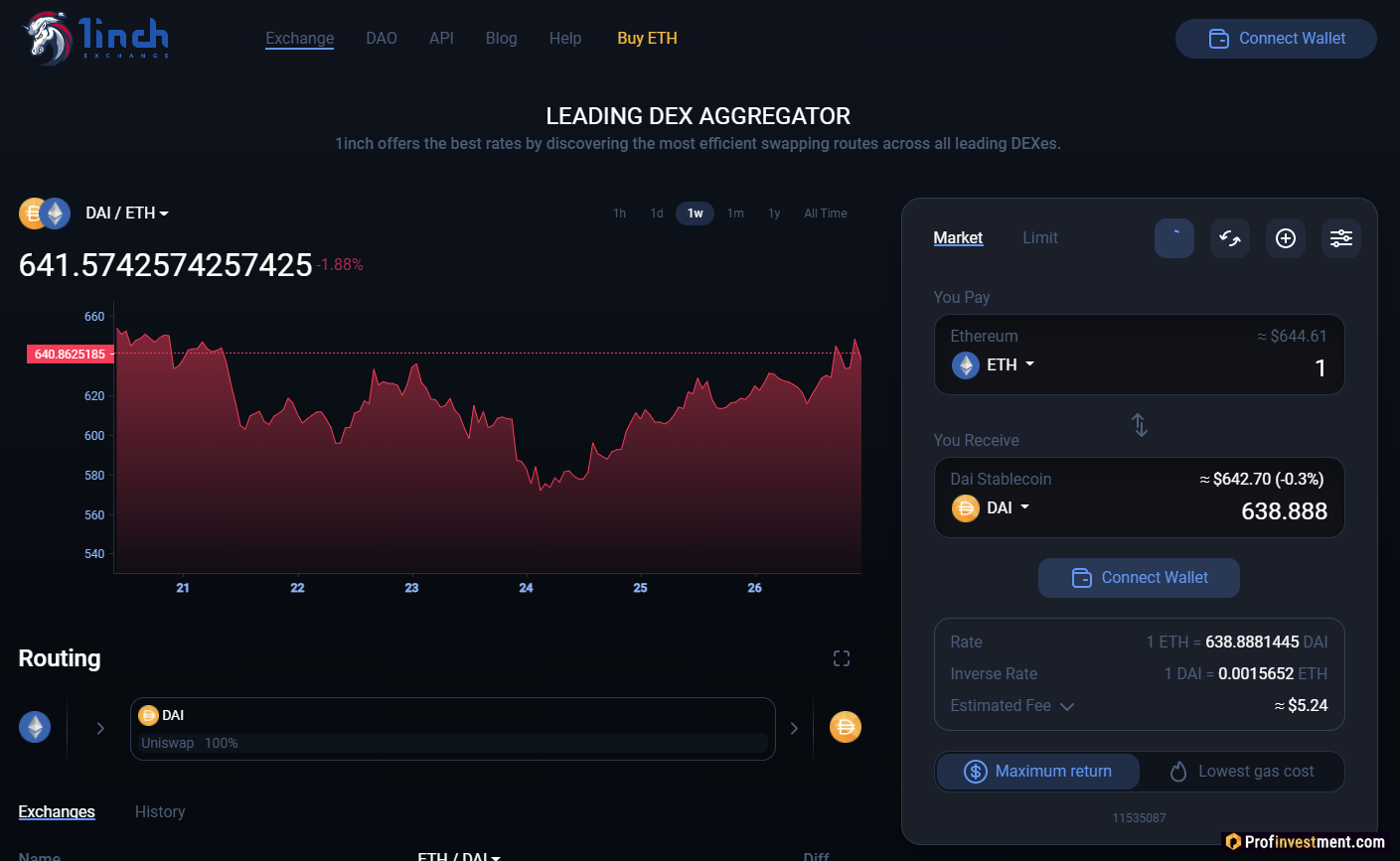Screen dimensions: 1400x861
Task: Open the DAI / ETH pair dropdown
Action: tap(127, 213)
